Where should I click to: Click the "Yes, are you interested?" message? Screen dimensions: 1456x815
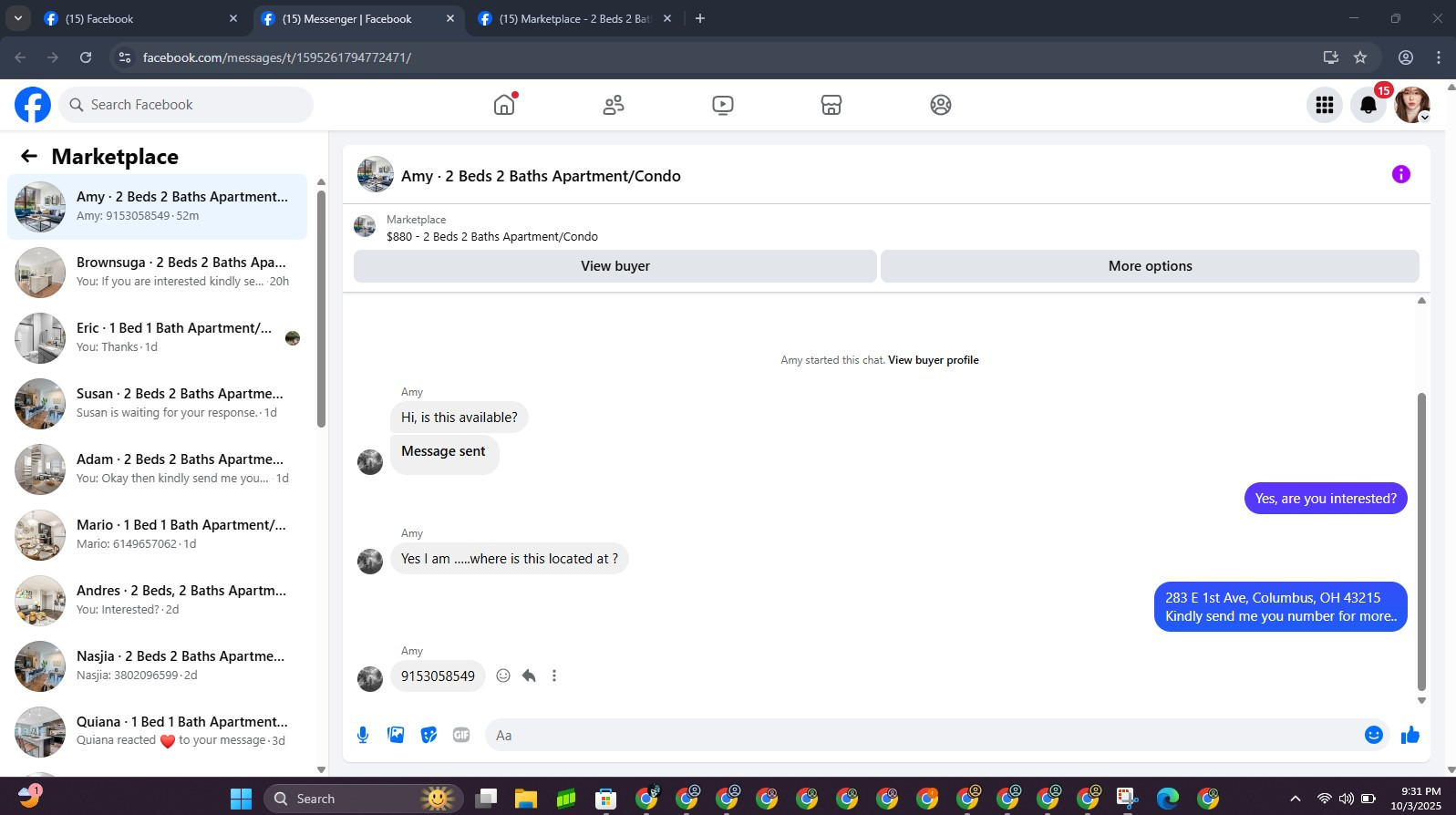coord(1326,499)
